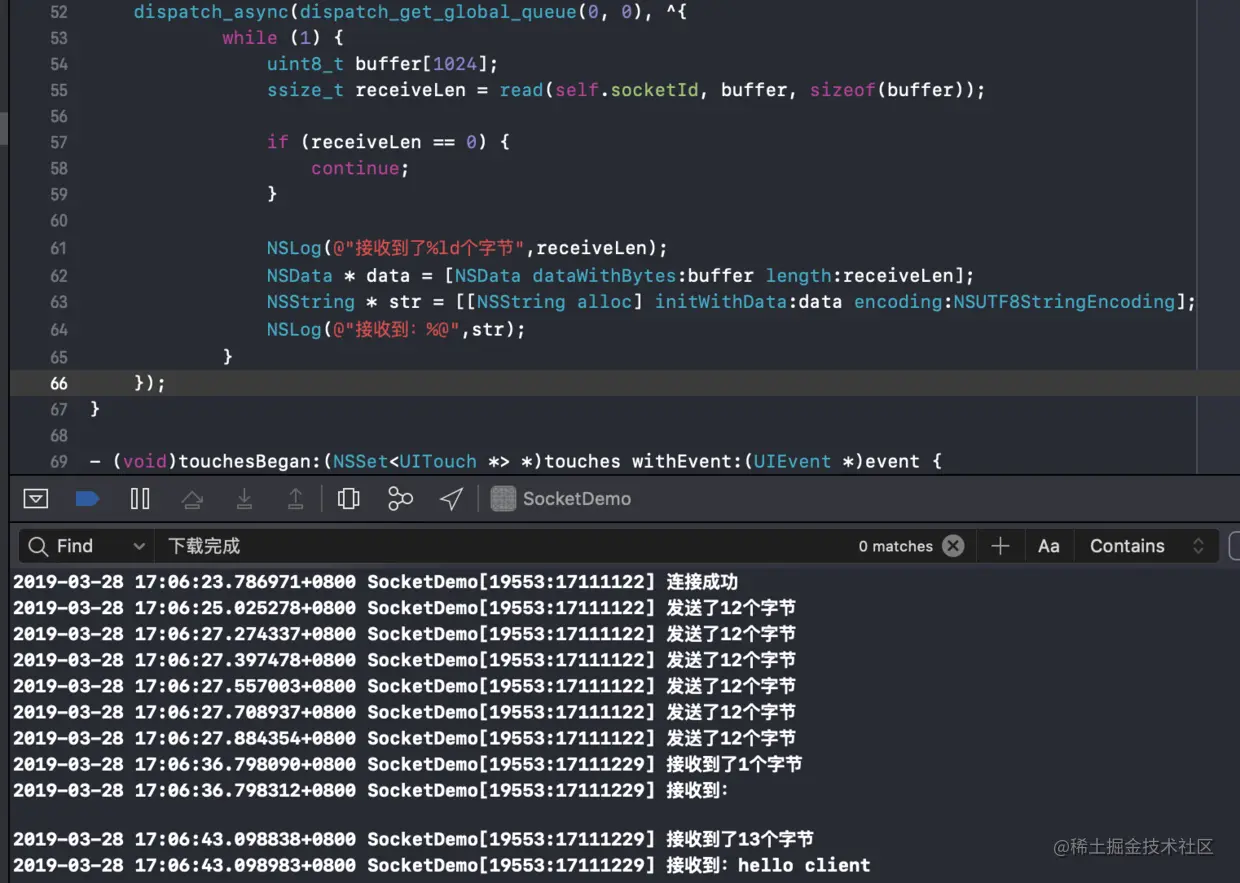Click dispatch_async call on line 52
1240x883 pixels.
211,12
